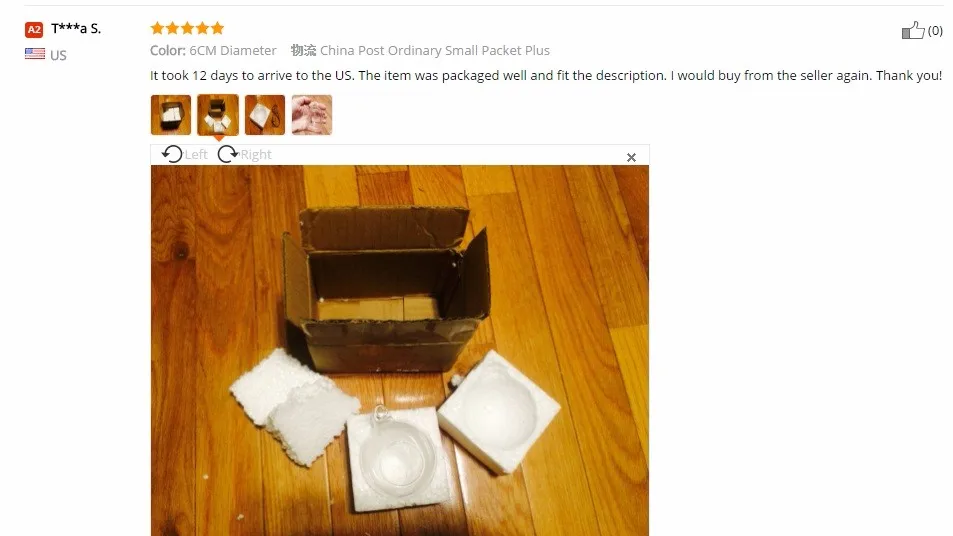Click the US country label

(58, 55)
